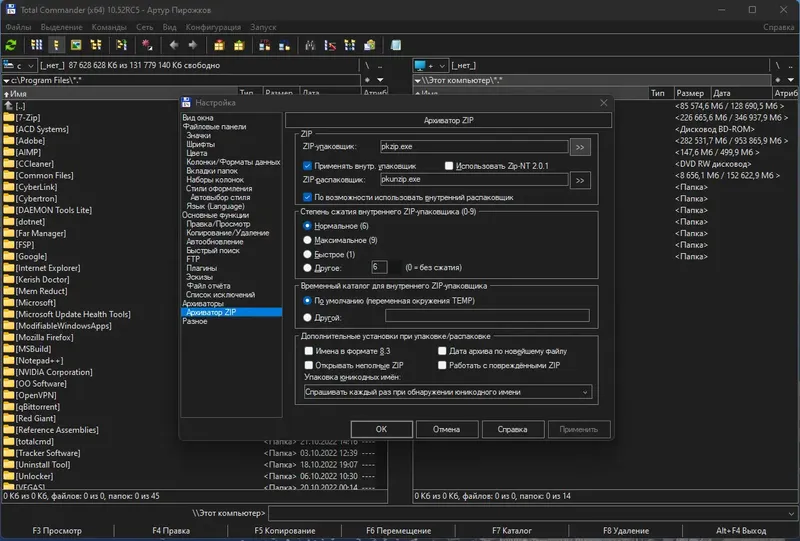Image resolution: width=800 pixels, height=541 pixels.
Task: Click the OK button in settings
Action: (381, 429)
